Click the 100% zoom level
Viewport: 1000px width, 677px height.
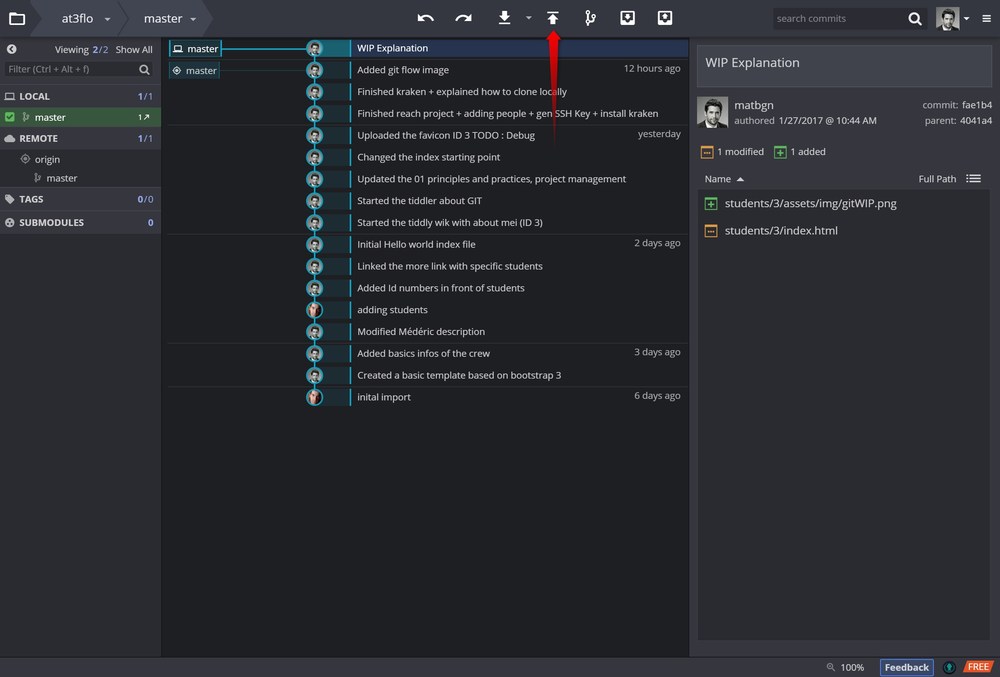tap(852, 667)
